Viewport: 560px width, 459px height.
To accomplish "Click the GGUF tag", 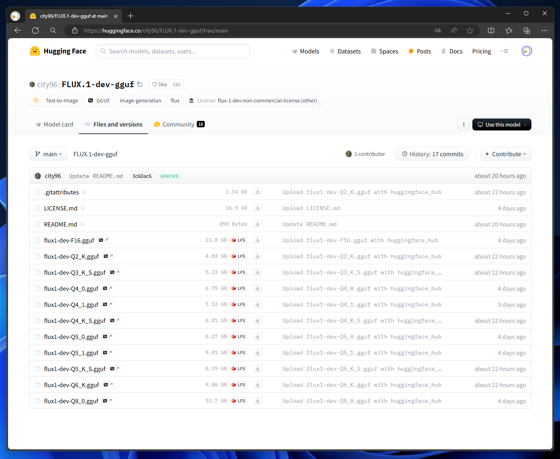I will coord(99,101).
